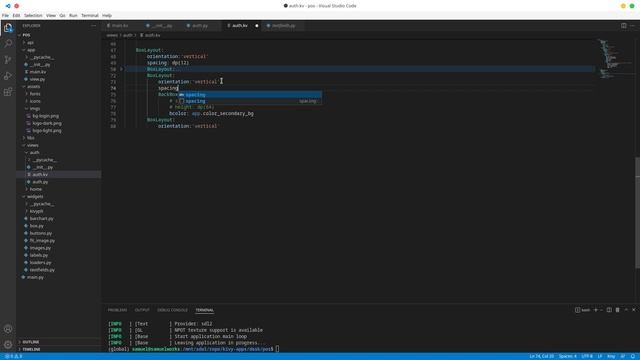The image size is (640, 360).
Task: Click the LF line ending indicator
Action: tap(600, 356)
